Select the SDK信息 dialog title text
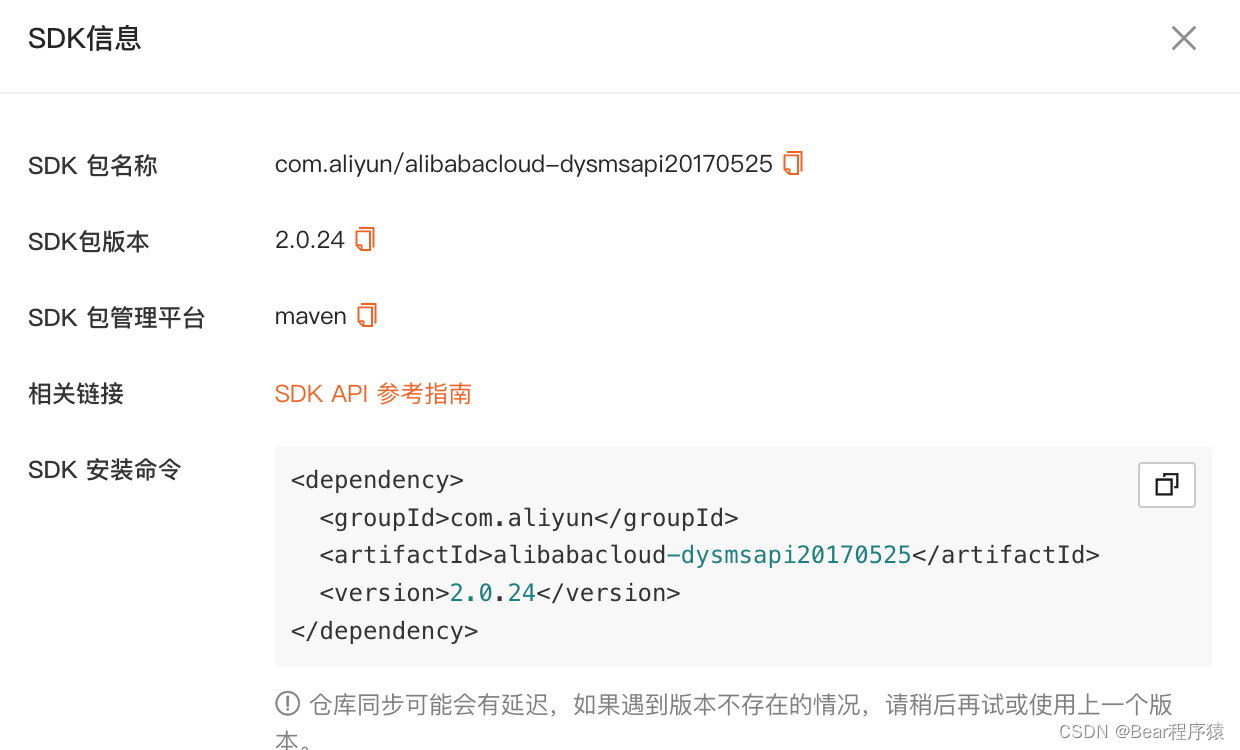Viewport: 1240px width, 750px height. (84, 37)
